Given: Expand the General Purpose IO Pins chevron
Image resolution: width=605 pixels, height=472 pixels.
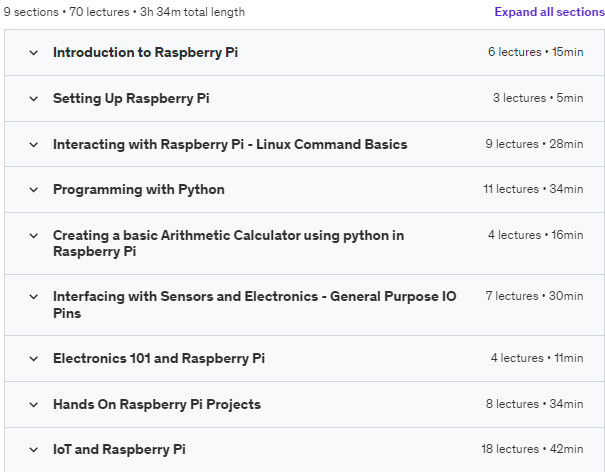Looking at the screenshot, I should coord(34,297).
